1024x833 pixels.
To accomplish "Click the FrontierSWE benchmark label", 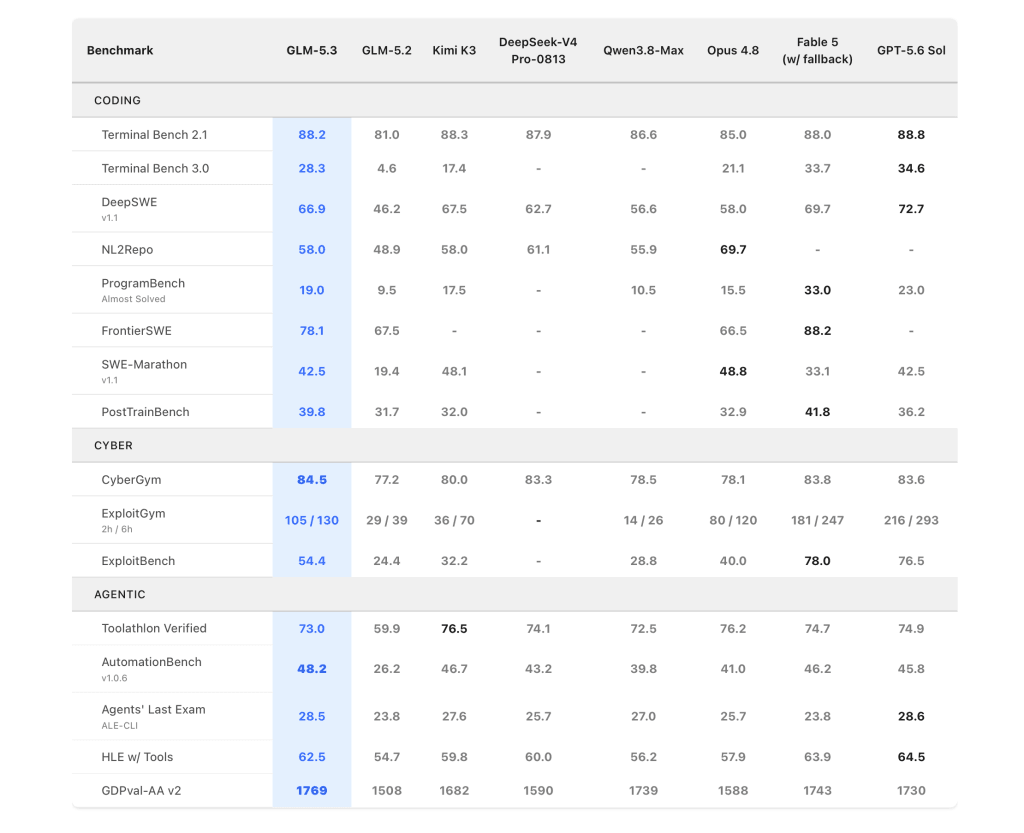I will (136, 331).
